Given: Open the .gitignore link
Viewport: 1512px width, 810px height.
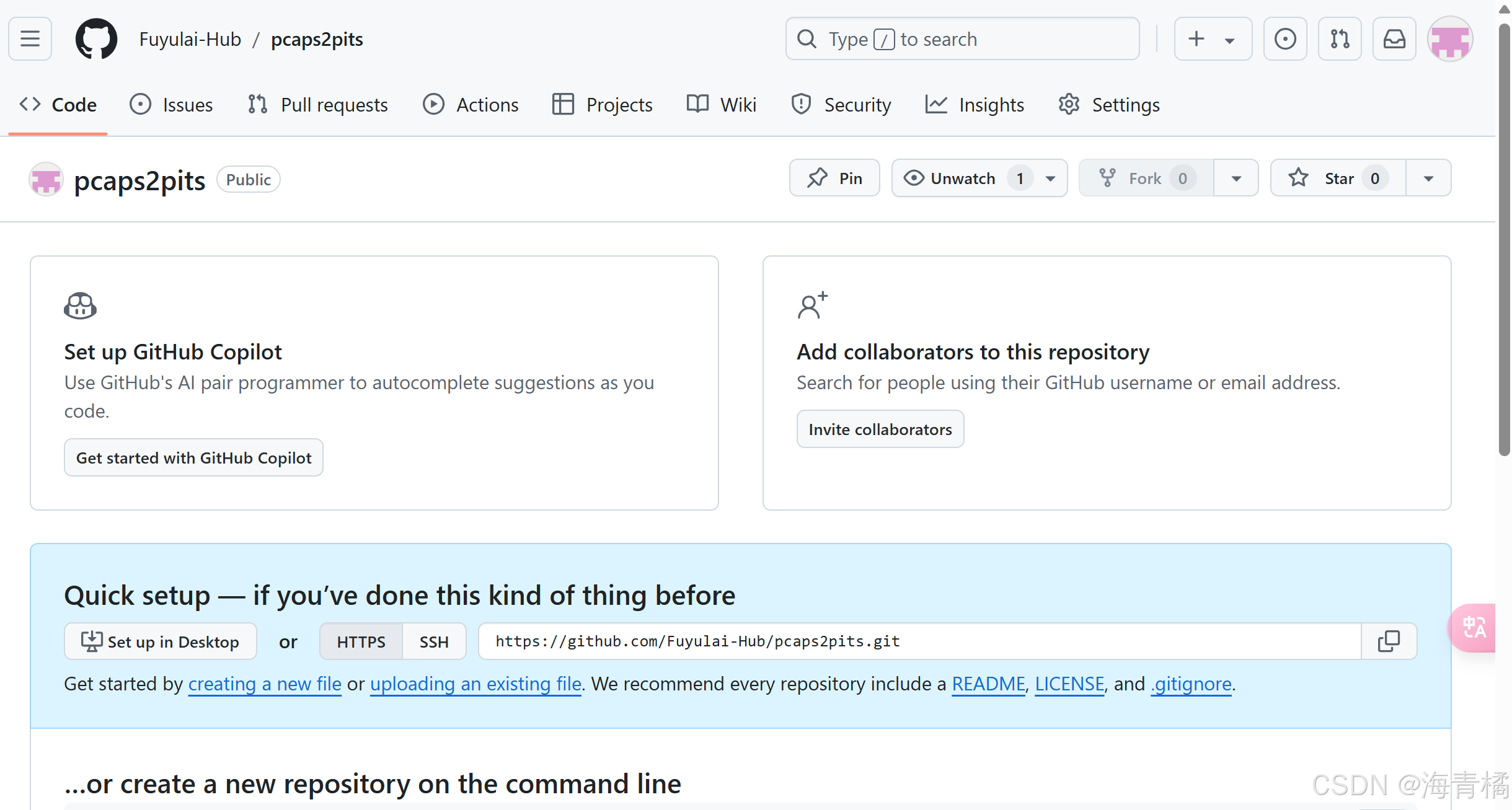Looking at the screenshot, I should click(x=1191, y=684).
